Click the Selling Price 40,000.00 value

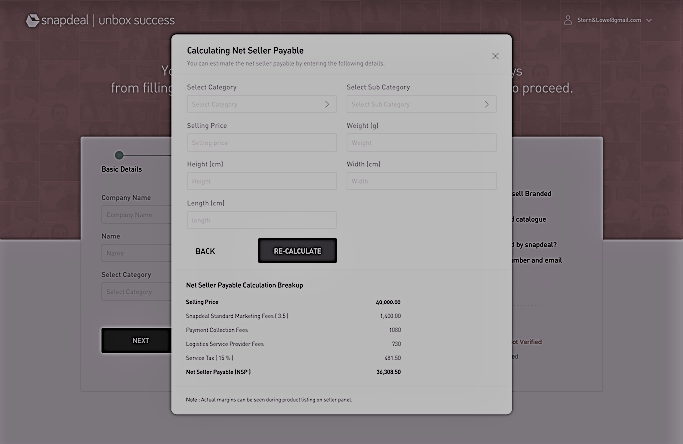[388, 302]
